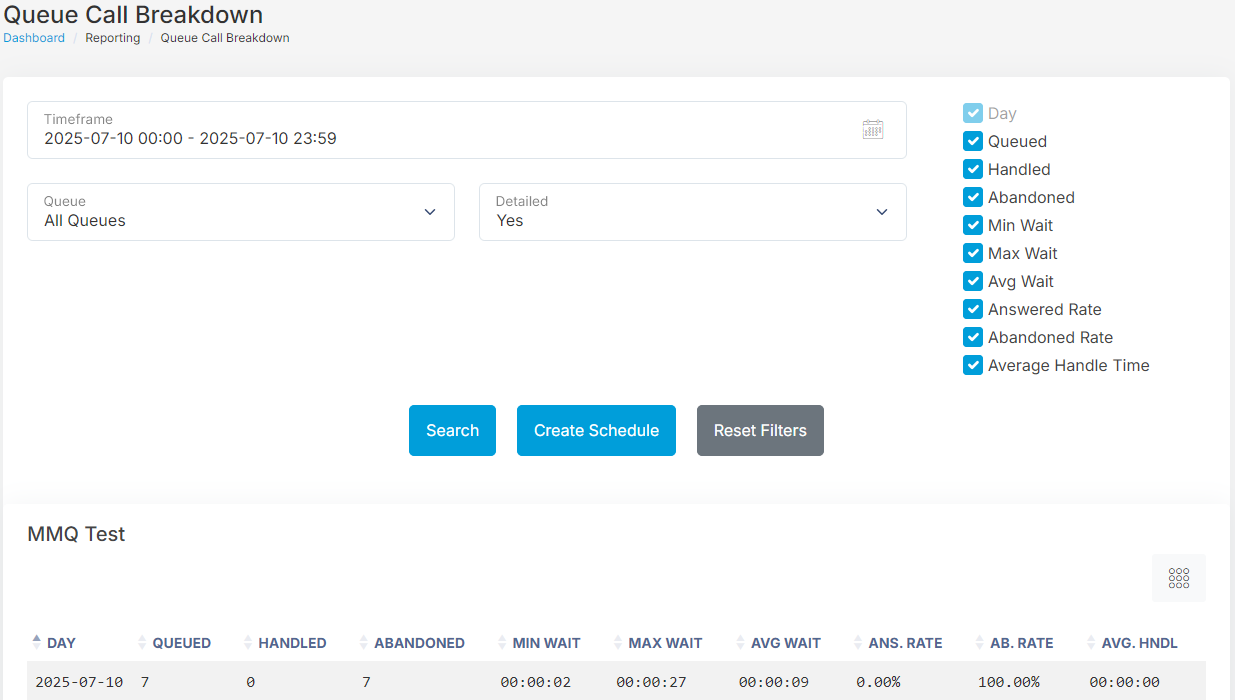1235x700 pixels.
Task: Sort by the AVG WAIT column arrows
Action: tap(741, 643)
